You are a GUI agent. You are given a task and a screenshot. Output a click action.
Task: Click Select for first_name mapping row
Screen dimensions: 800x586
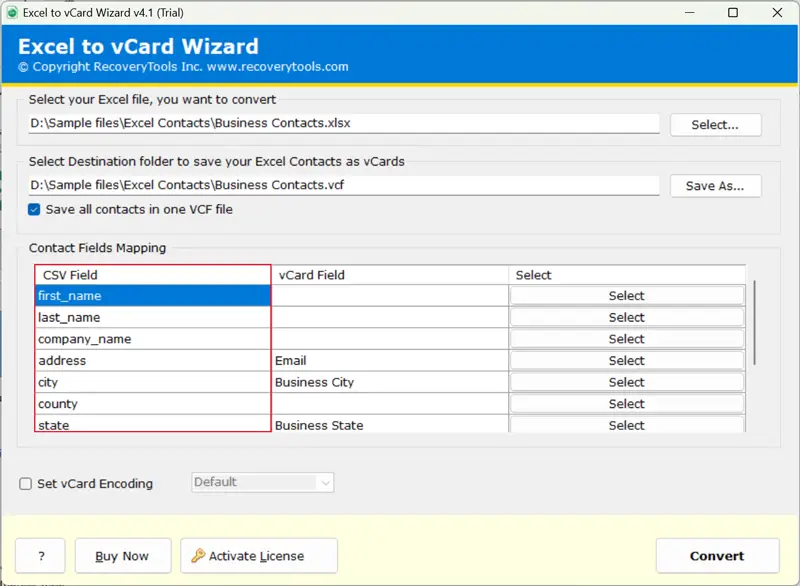pos(626,296)
